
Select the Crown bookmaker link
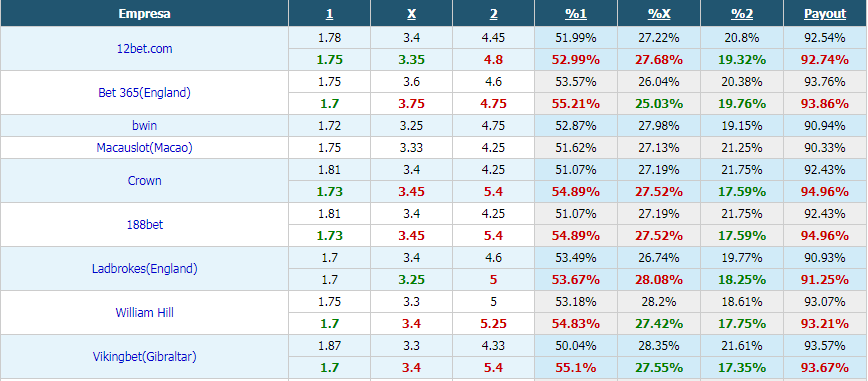point(144,181)
